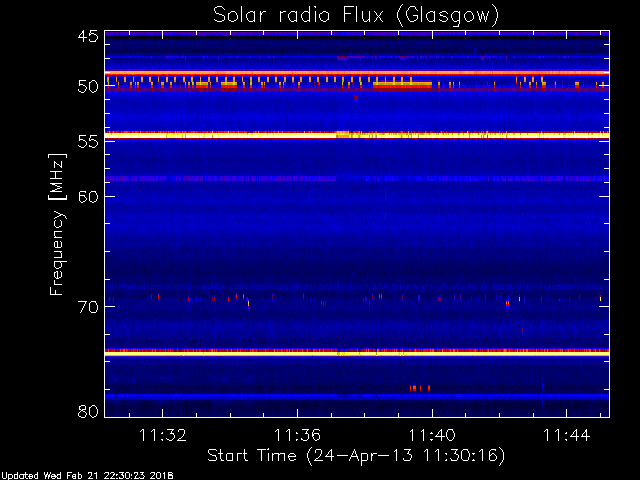Click the 11:40 time tick label
Viewport: 640px width, 480px height.
pos(432,435)
